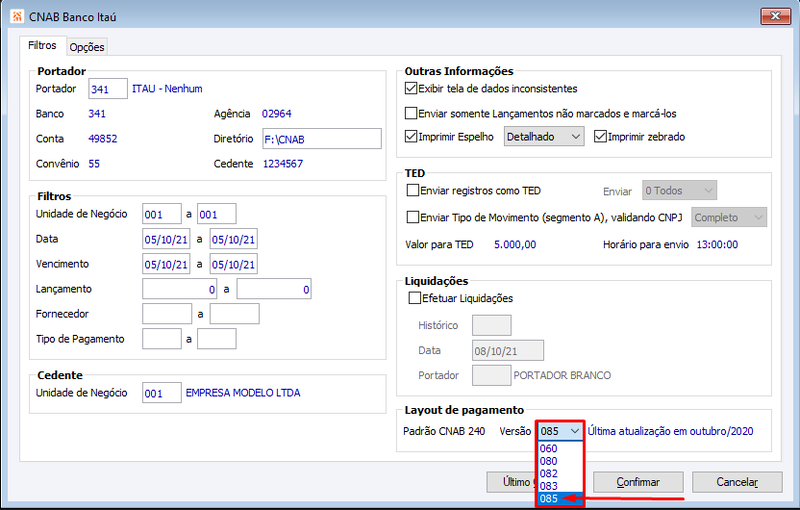Image resolution: width=800 pixels, height=510 pixels.
Task: Click the Cedente value 1234567
Action: tap(283, 164)
